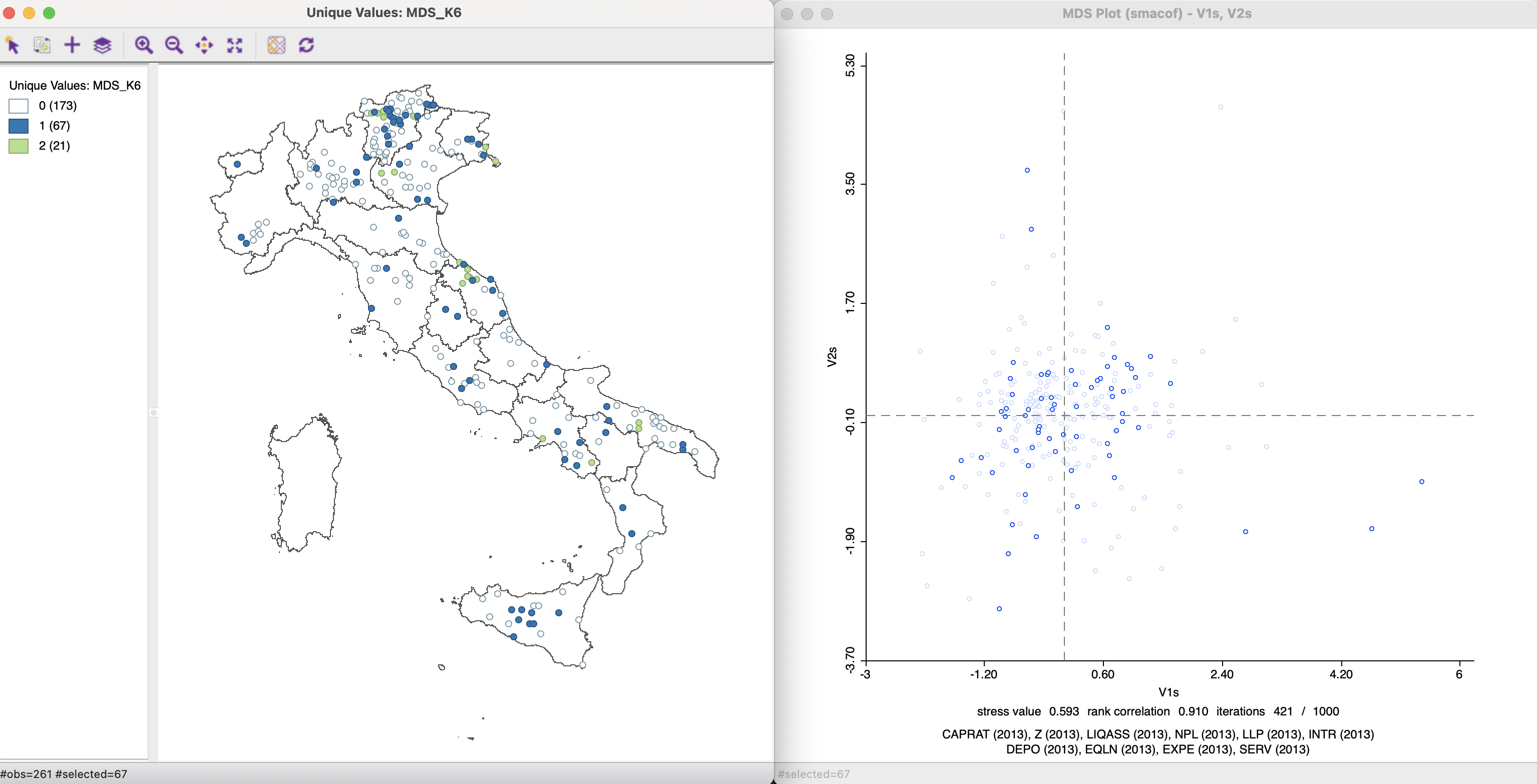Open the Map Layer Settings stack icon
This screenshot has width=1537, height=784.
point(103,45)
